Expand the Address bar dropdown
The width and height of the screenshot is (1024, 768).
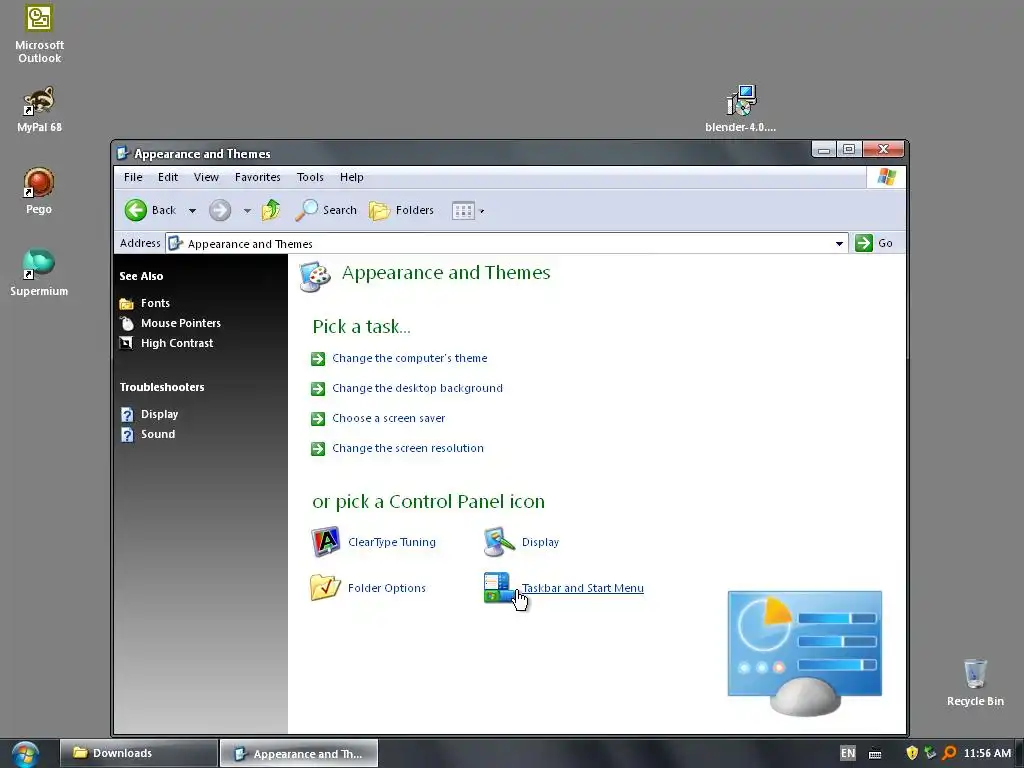pos(839,244)
